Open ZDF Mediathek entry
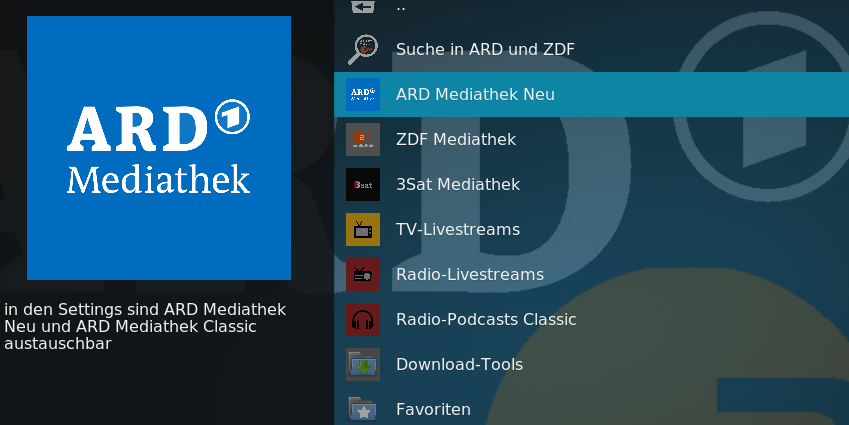Viewport: 849px width, 425px height. pos(591,139)
